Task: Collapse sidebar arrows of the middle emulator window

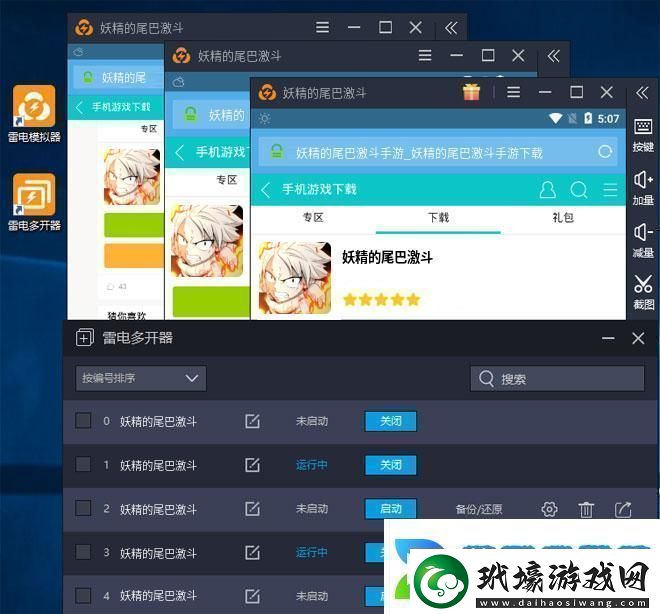Action: [553, 56]
